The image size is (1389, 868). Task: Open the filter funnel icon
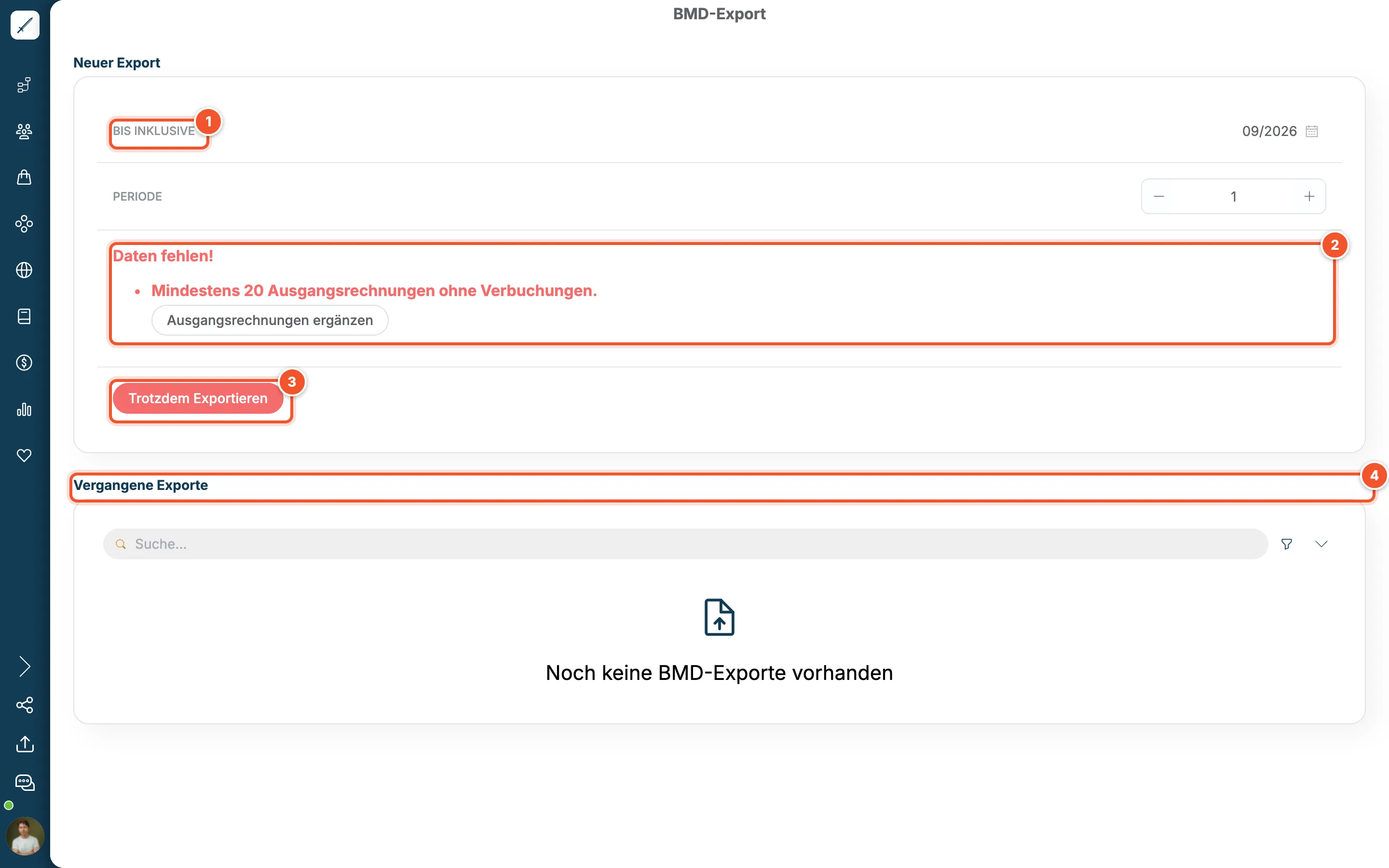(x=1287, y=544)
